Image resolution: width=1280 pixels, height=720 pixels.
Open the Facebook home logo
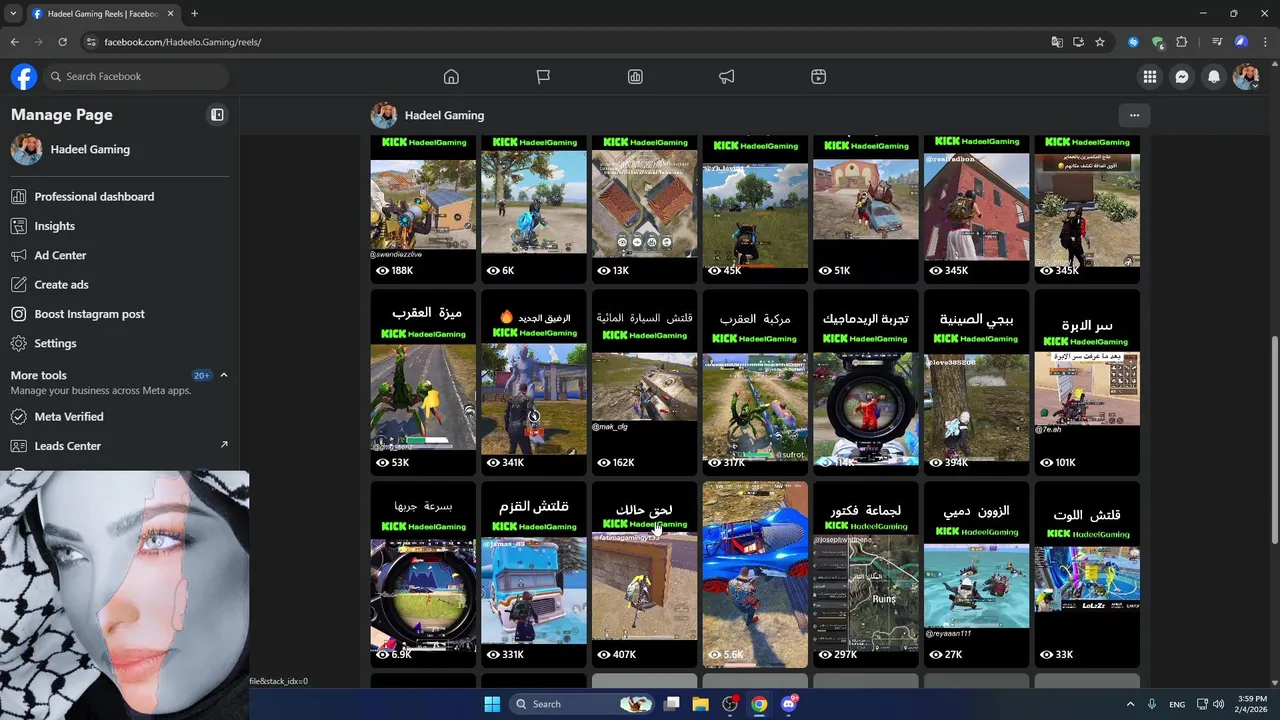24,76
